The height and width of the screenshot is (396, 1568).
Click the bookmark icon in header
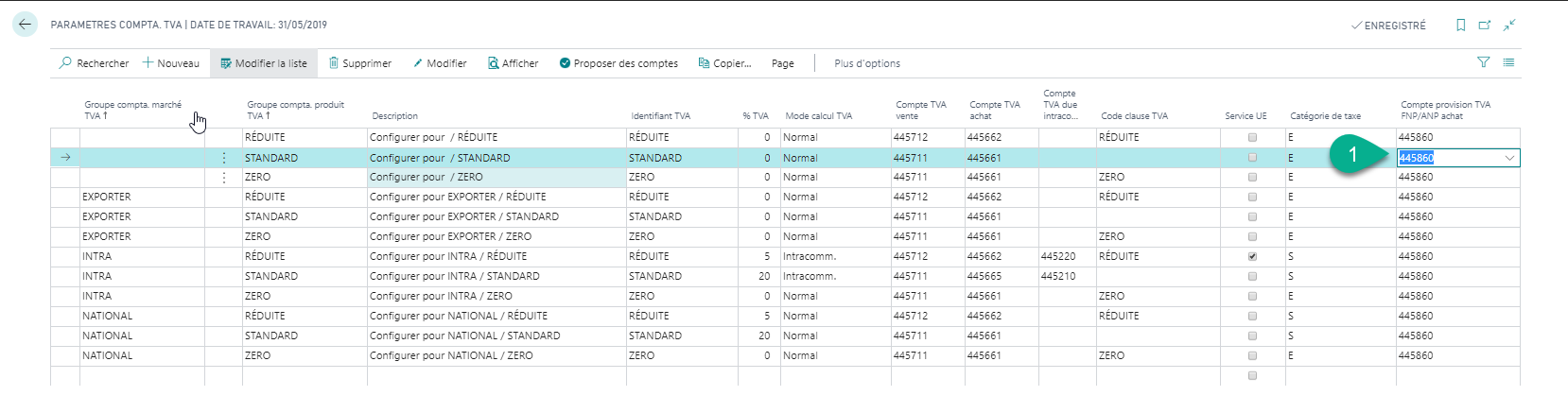tap(1460, 26)
